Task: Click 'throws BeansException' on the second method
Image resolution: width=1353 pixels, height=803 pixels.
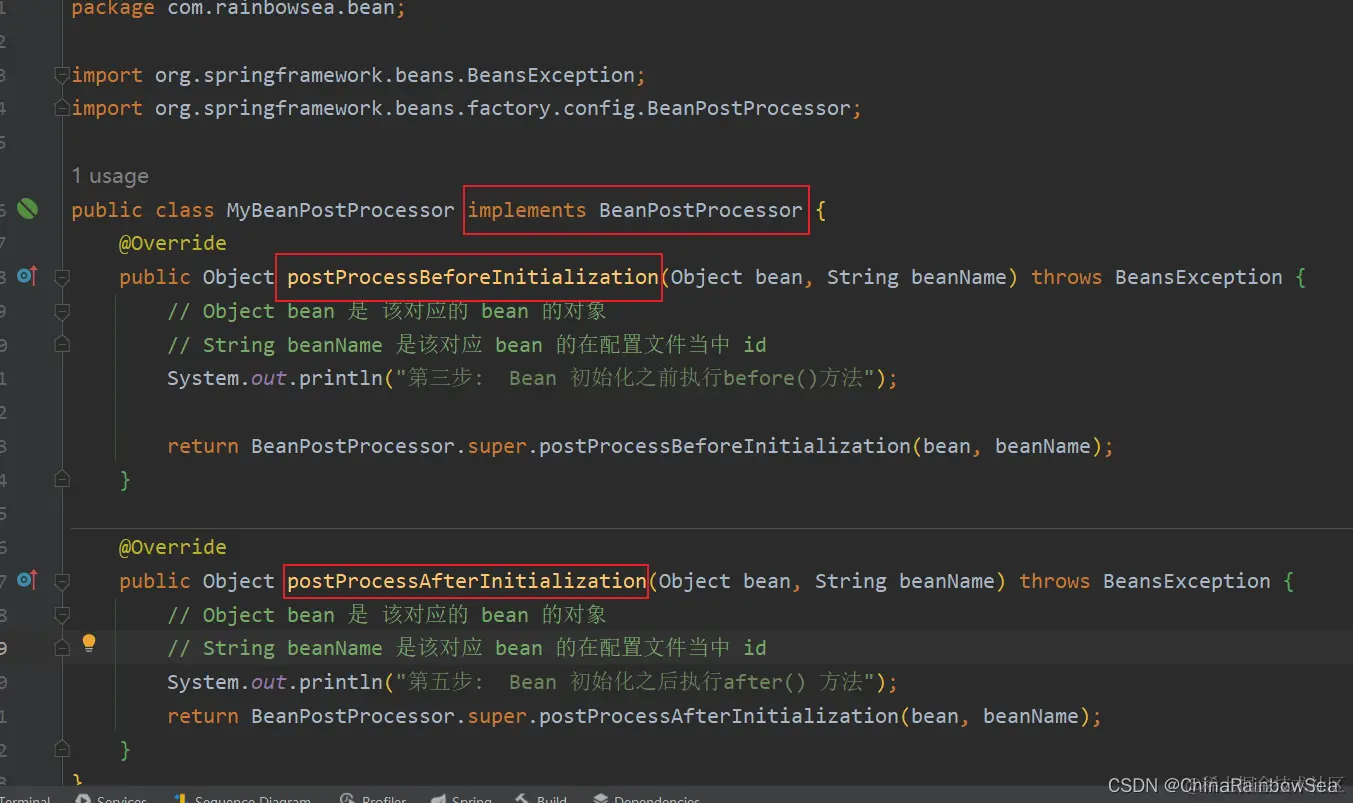Action: [1145, 581]
